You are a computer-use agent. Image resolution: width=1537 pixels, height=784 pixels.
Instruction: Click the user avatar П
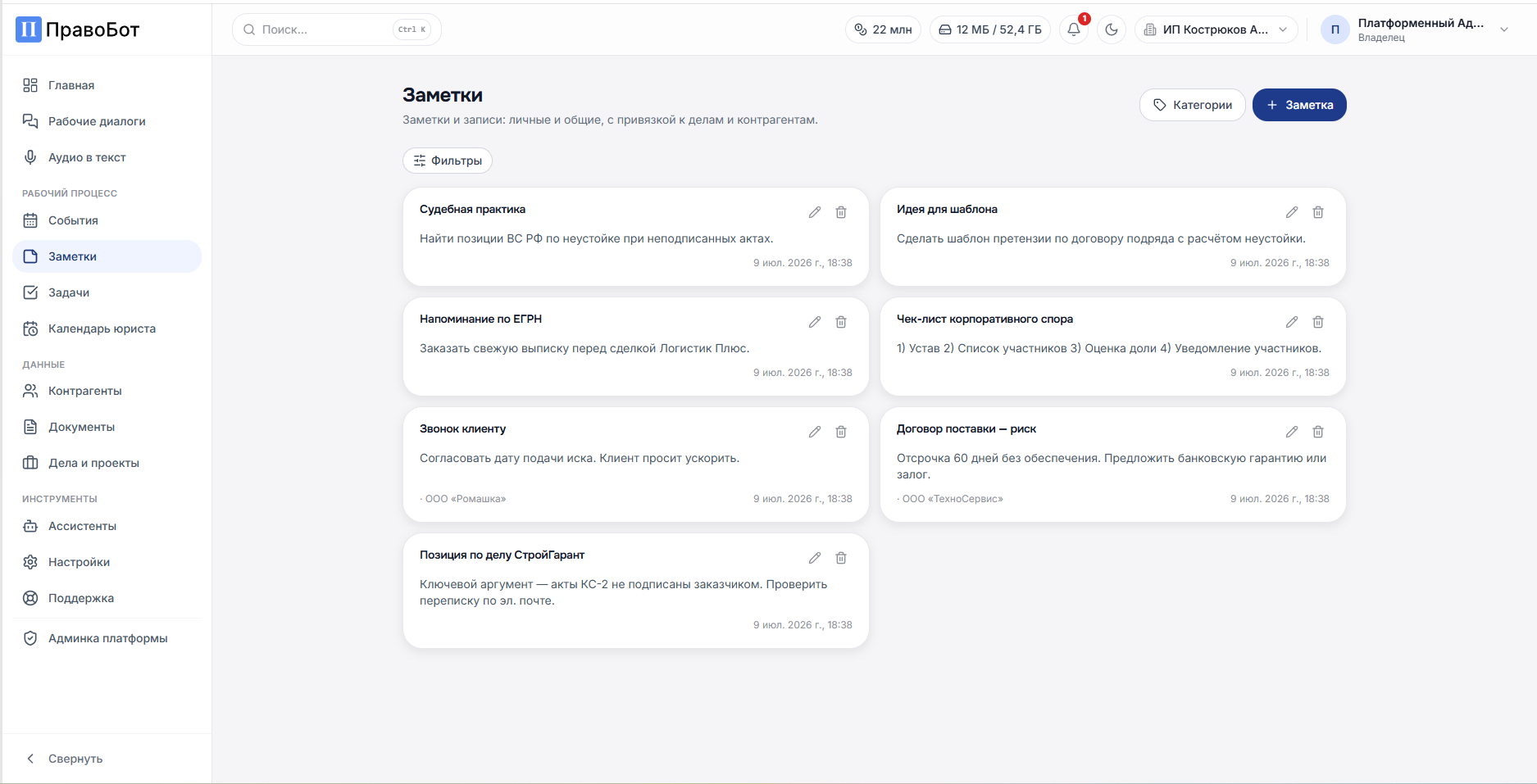click(x=1335, y=29)
